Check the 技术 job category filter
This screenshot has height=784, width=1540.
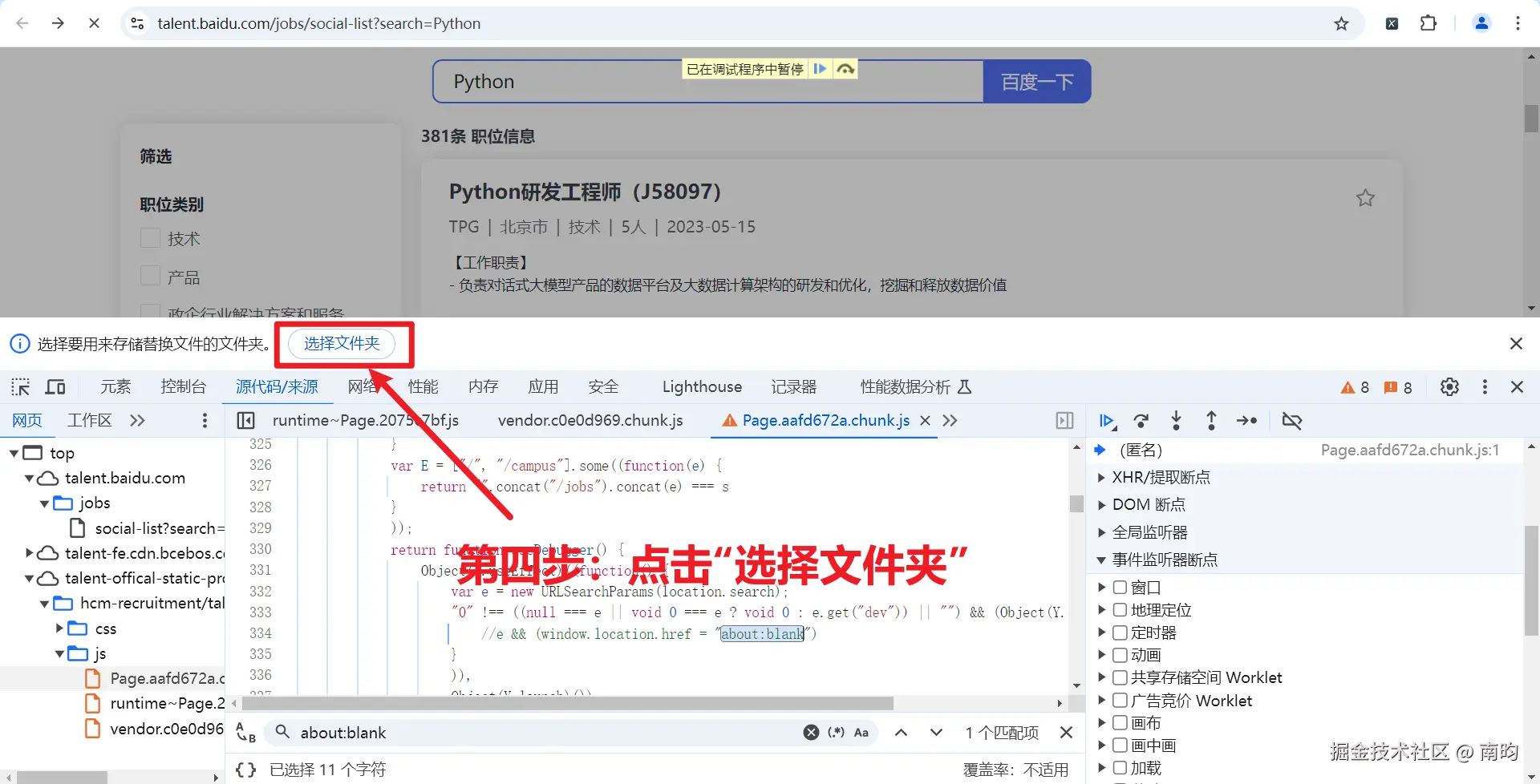150,238
